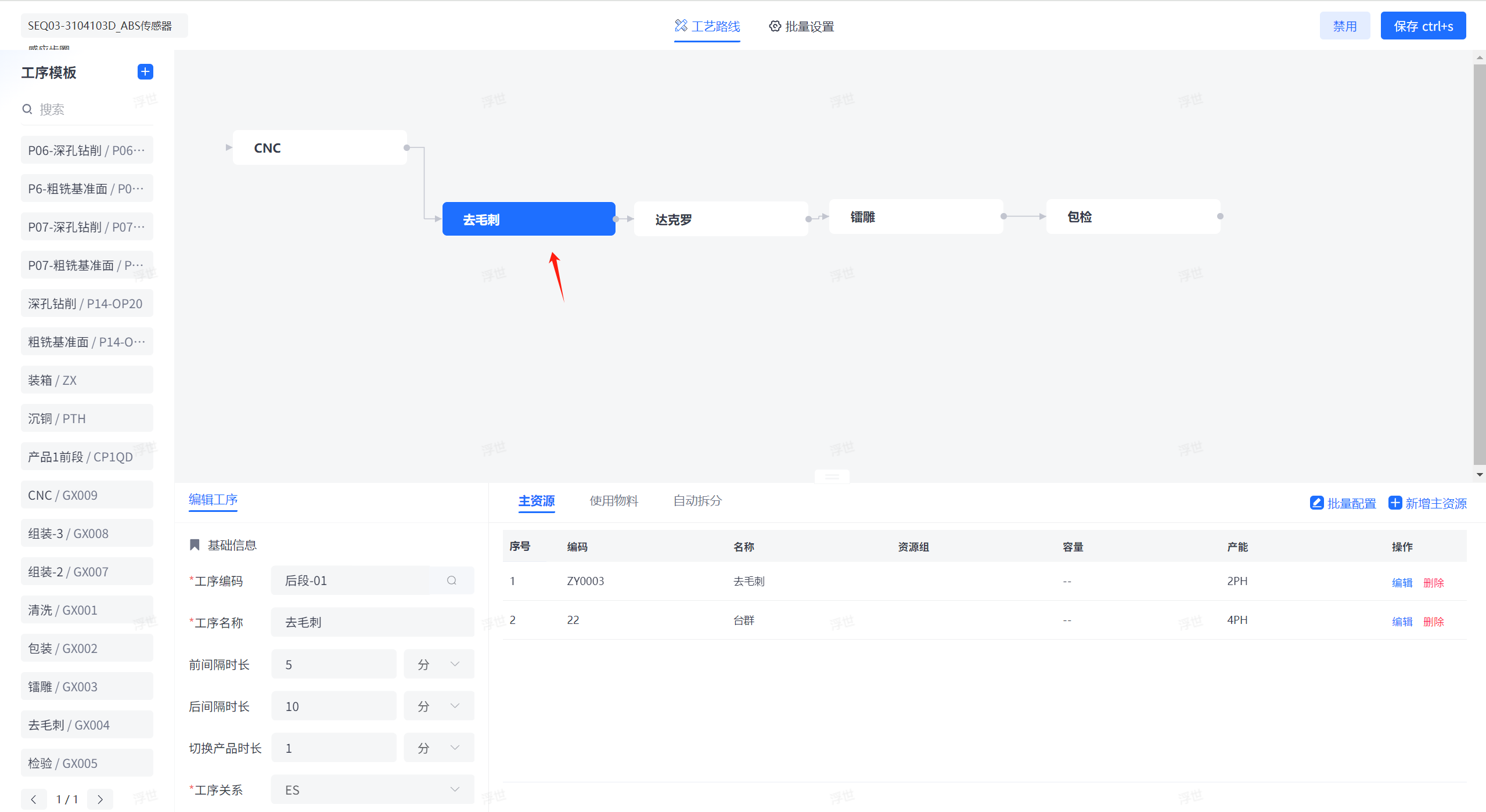Expand the 工序关系 ES dropdown

[x=372, y=789]
